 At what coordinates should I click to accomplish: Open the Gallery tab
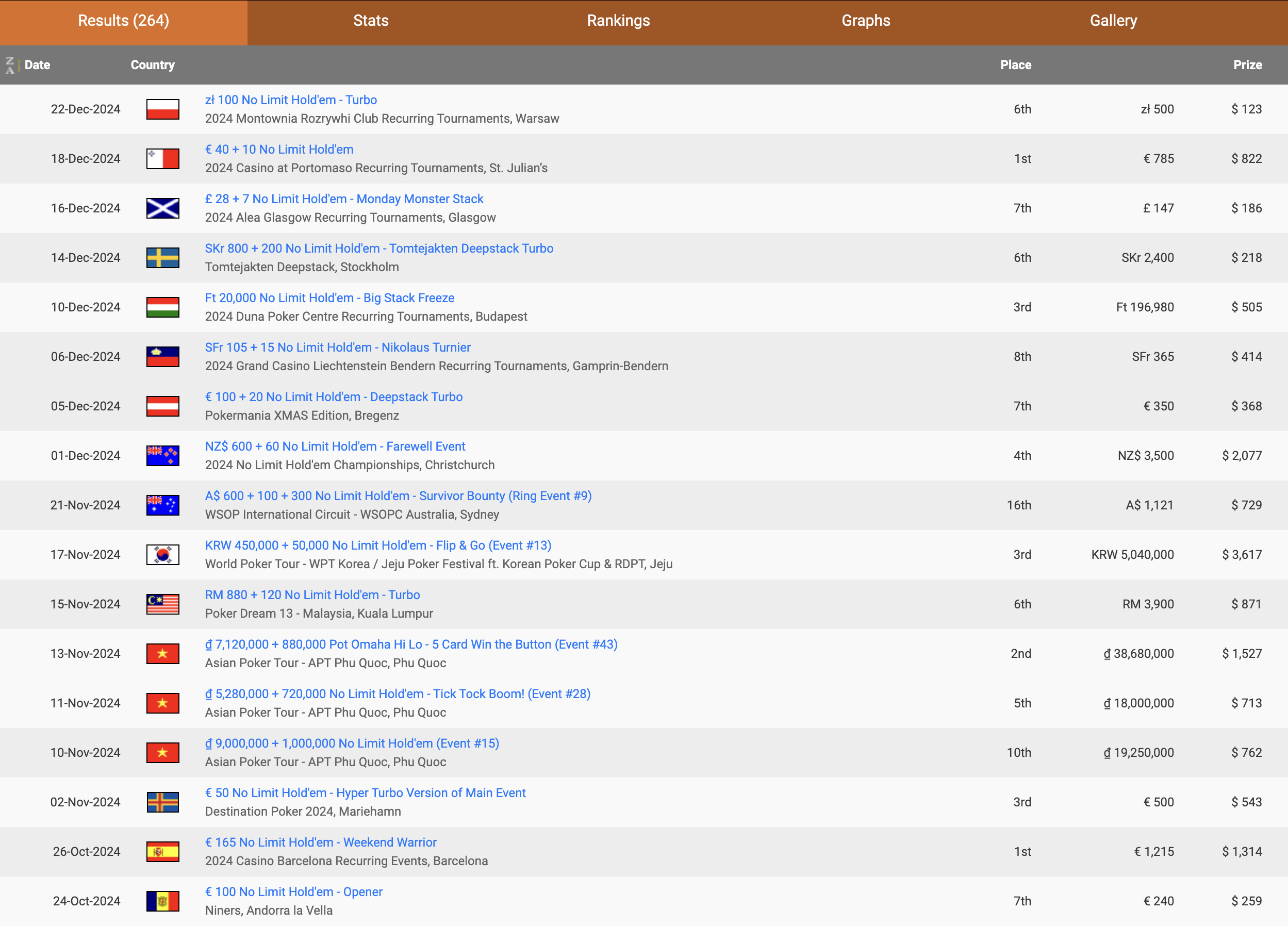[1113, 21]
